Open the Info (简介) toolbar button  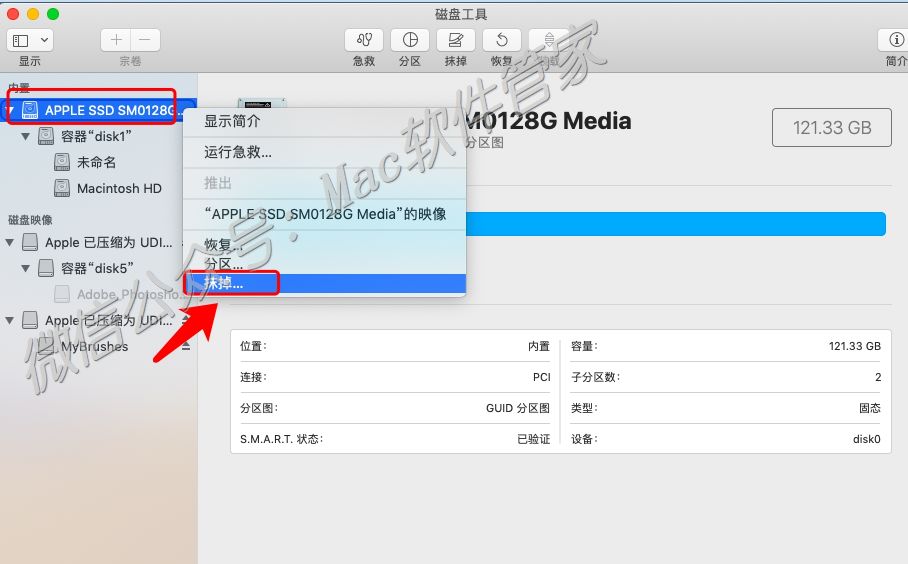pyautogui.click(x=894, y=40)
